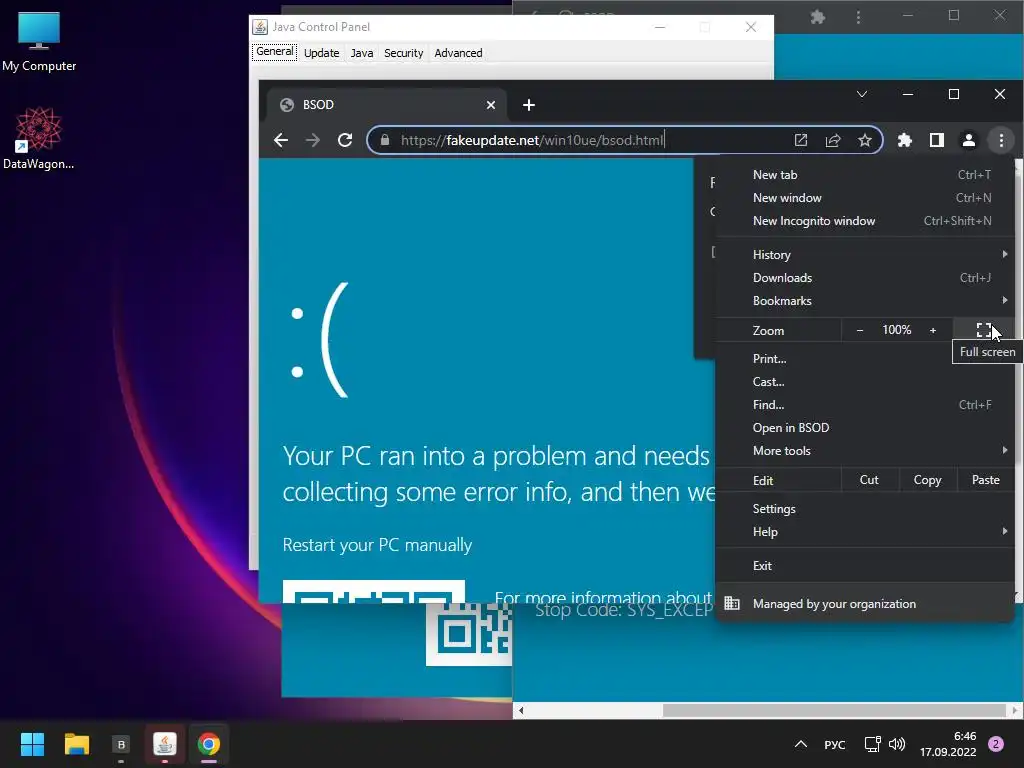Select New tab menu entry

pos(865,175)
